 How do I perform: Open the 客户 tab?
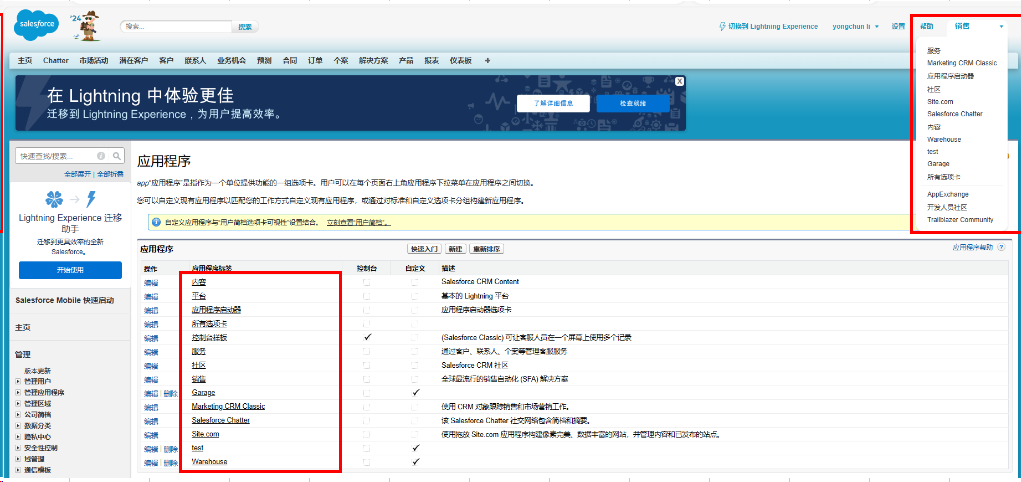pos(166,61)
